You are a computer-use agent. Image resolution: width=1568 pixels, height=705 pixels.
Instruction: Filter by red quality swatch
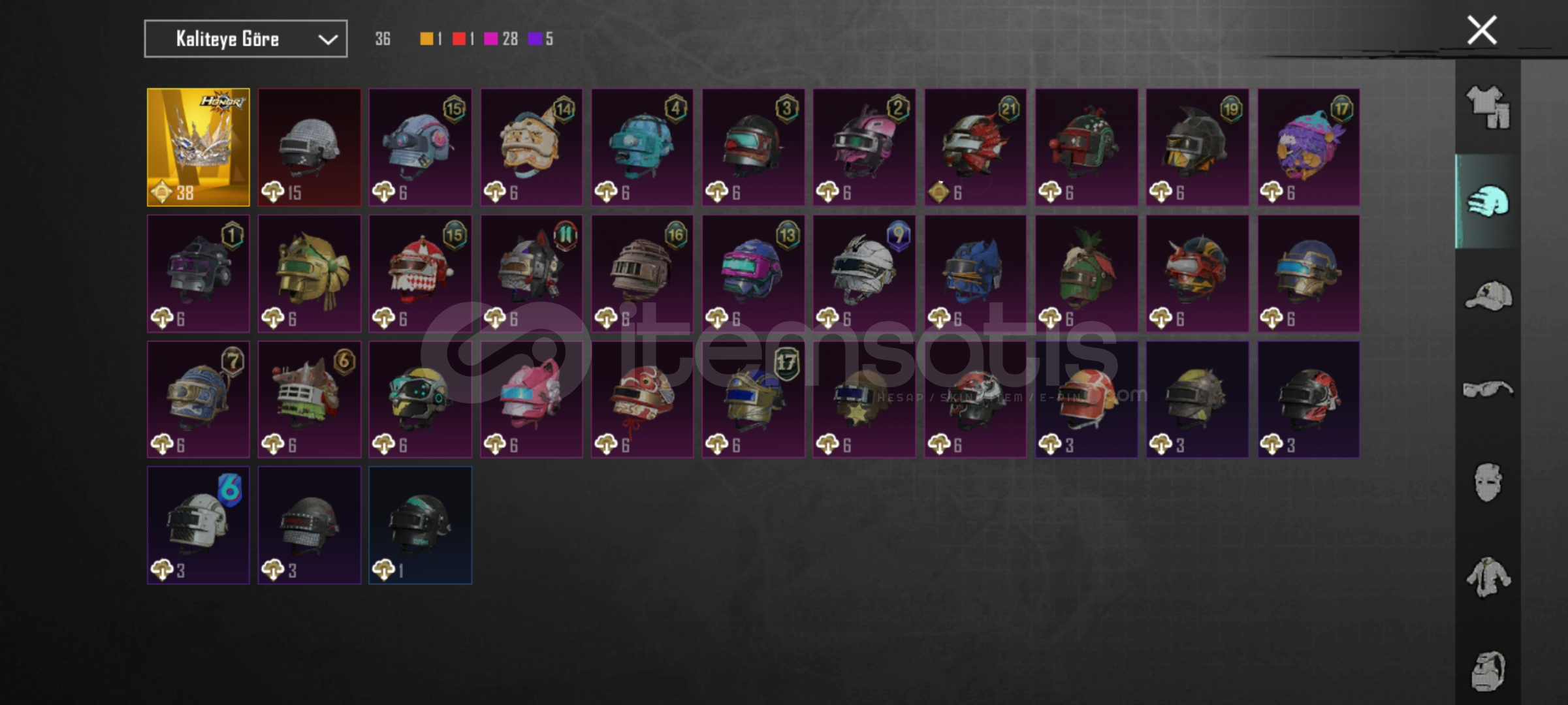pyautogui.click(x=459, y=39)
